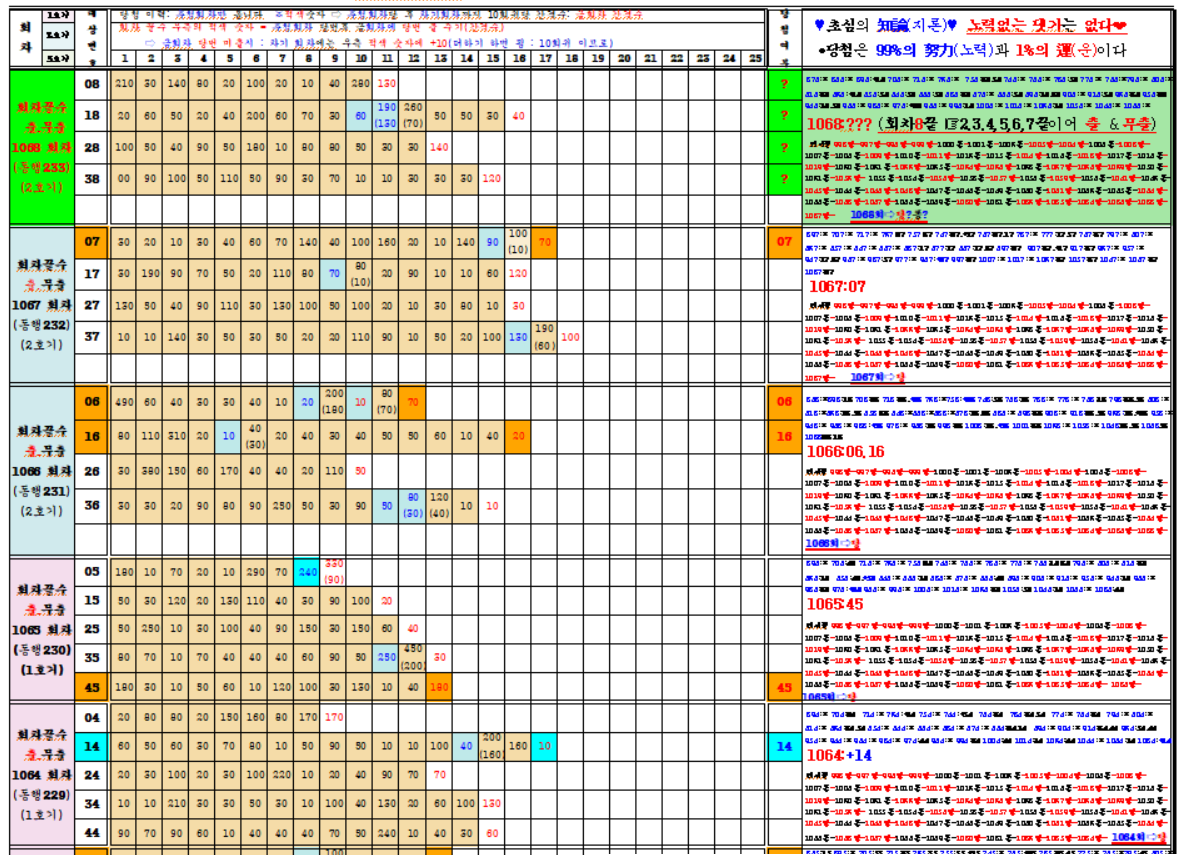
Task: Click the 280 cell in row 08
Action: coord(360,84)
